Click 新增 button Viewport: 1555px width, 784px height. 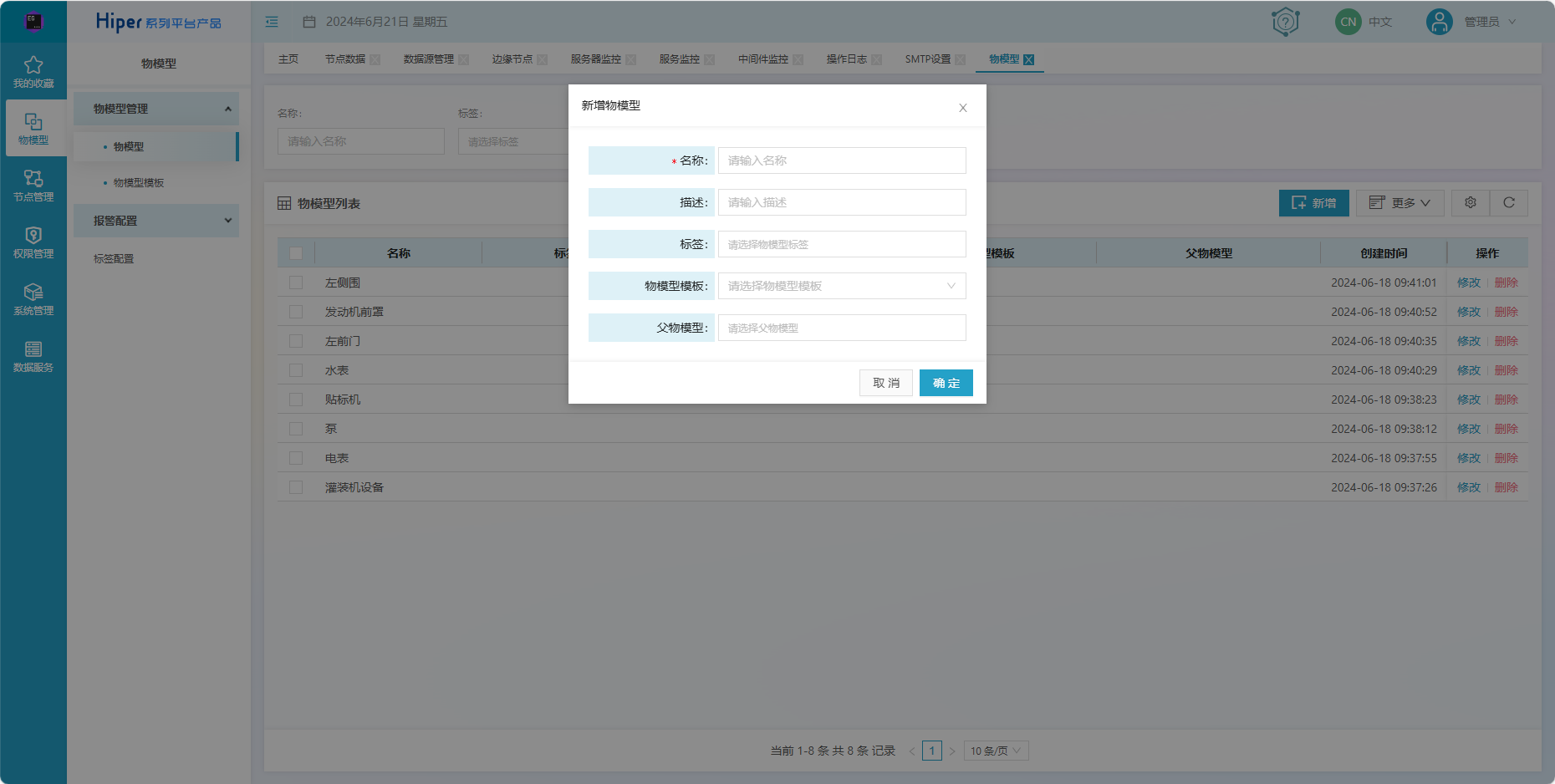pyautogui.click(x=1314, y=203)
